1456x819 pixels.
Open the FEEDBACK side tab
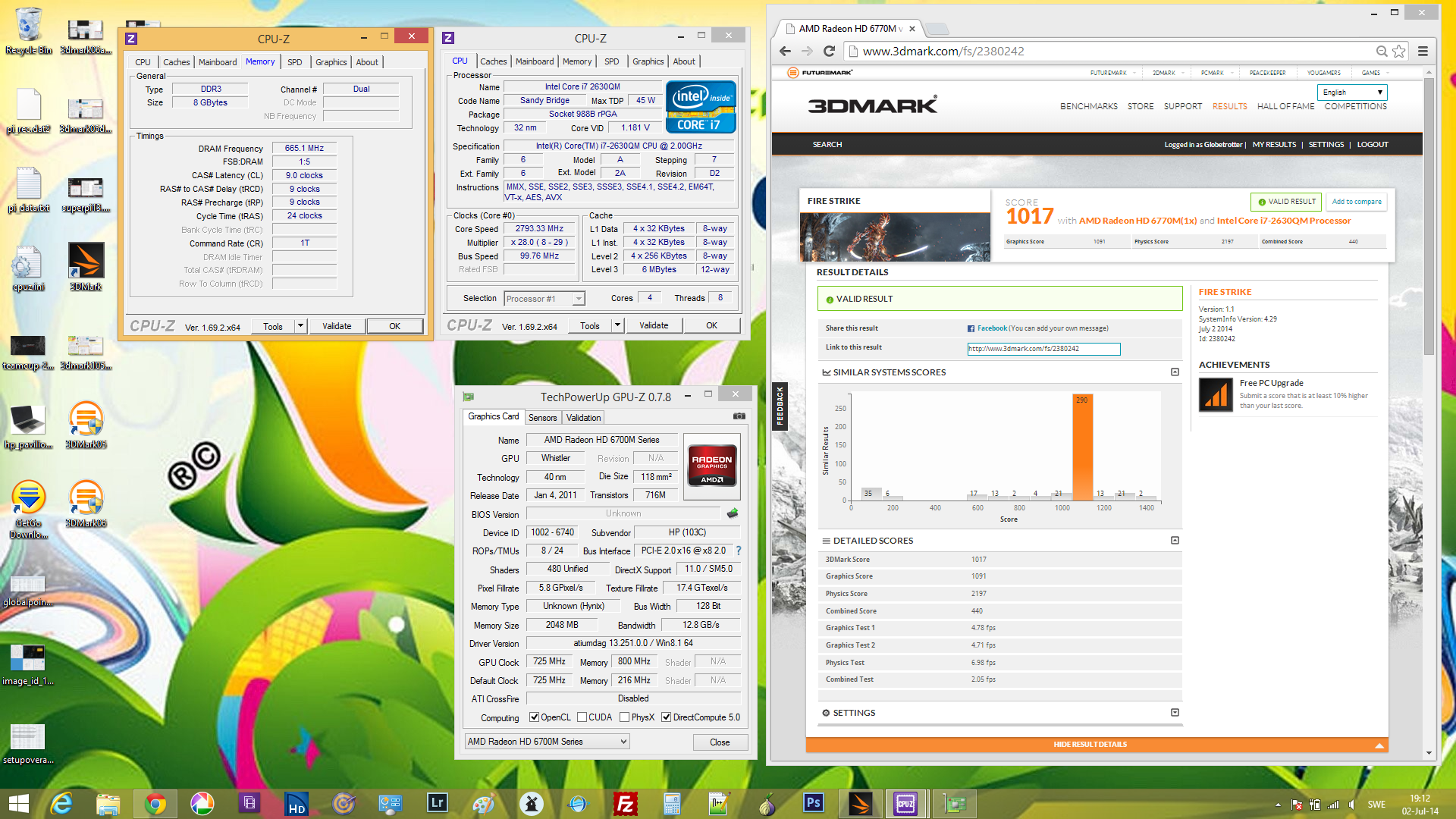tap(780, 406)
